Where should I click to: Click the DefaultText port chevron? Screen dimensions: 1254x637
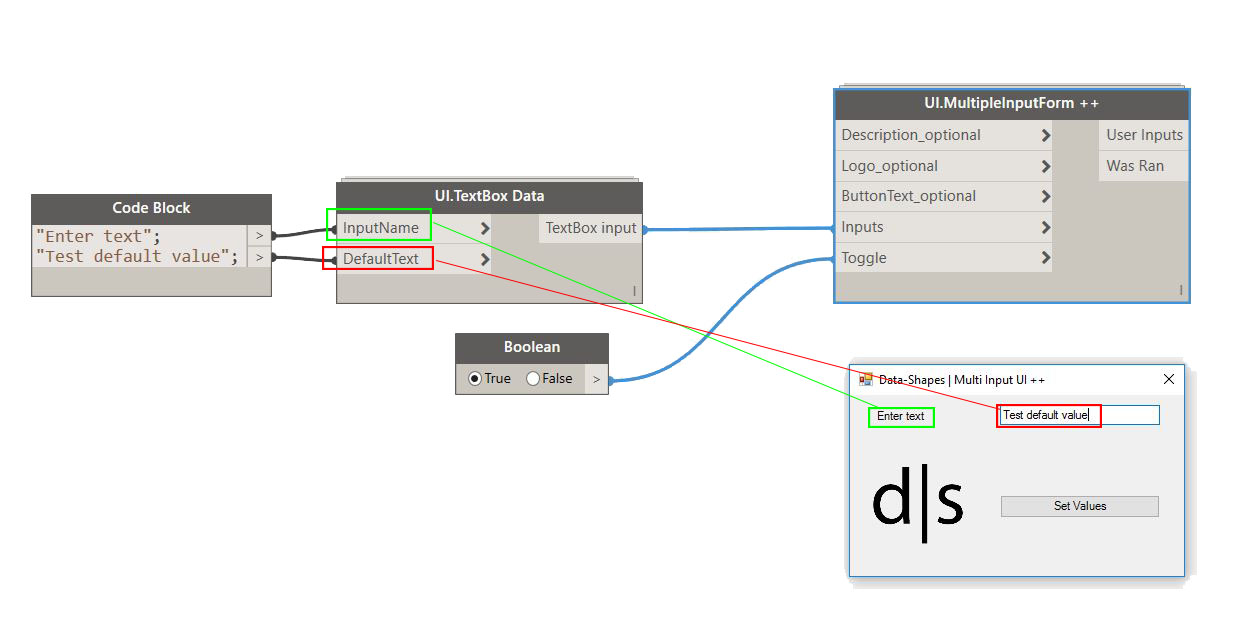click(485, 259)
